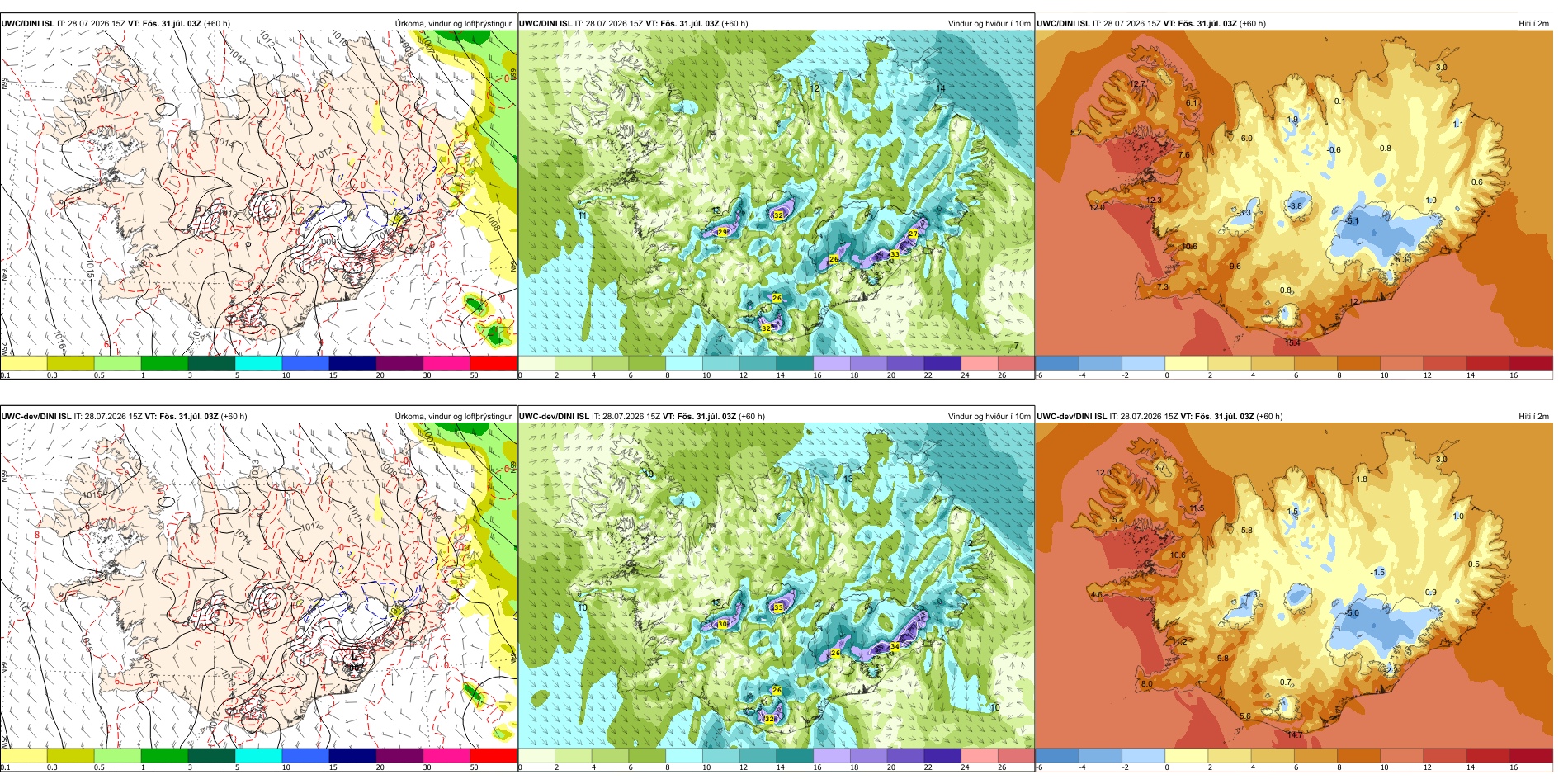Pick the darkest red swatch in UWC-dev temperature legend

pyautogui.click(x=1531, y=755)
